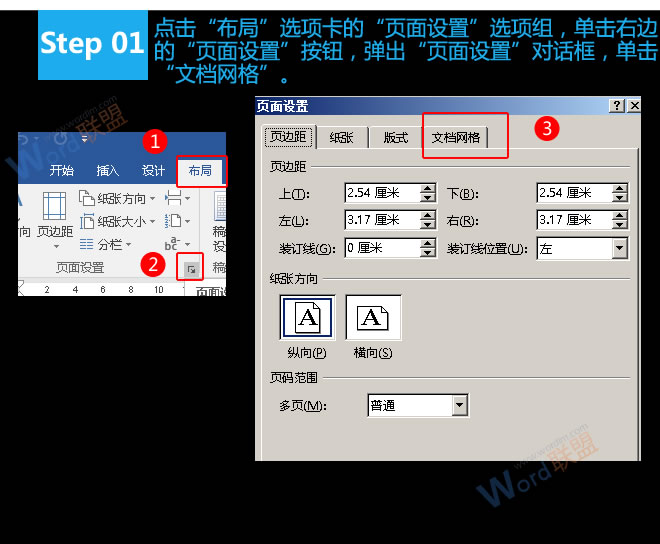
Task: Select the 纸张 tab in dialog
Action: (341, 137)
